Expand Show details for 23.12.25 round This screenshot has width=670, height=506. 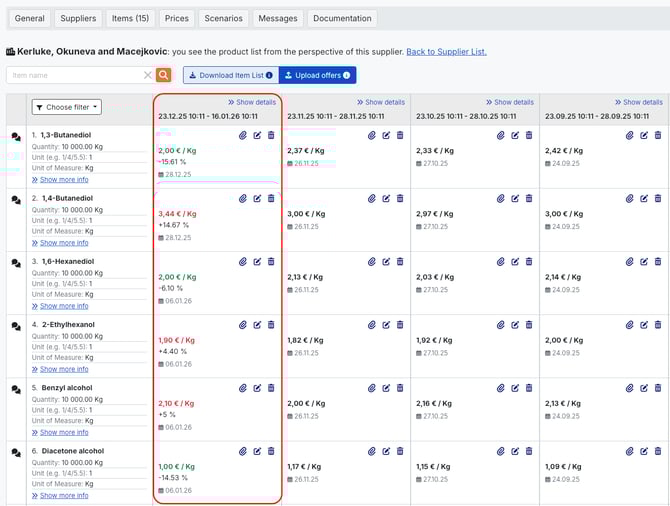(252, 102)
